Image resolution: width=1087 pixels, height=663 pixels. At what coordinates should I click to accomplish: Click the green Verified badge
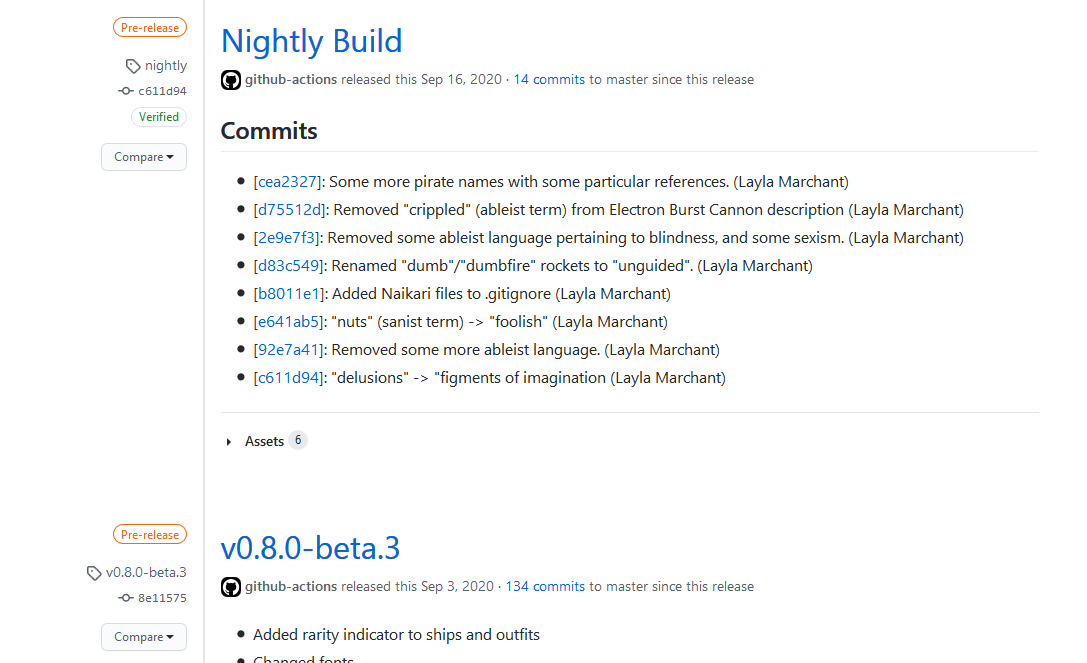pyautogui.click(x=159, y=117)
